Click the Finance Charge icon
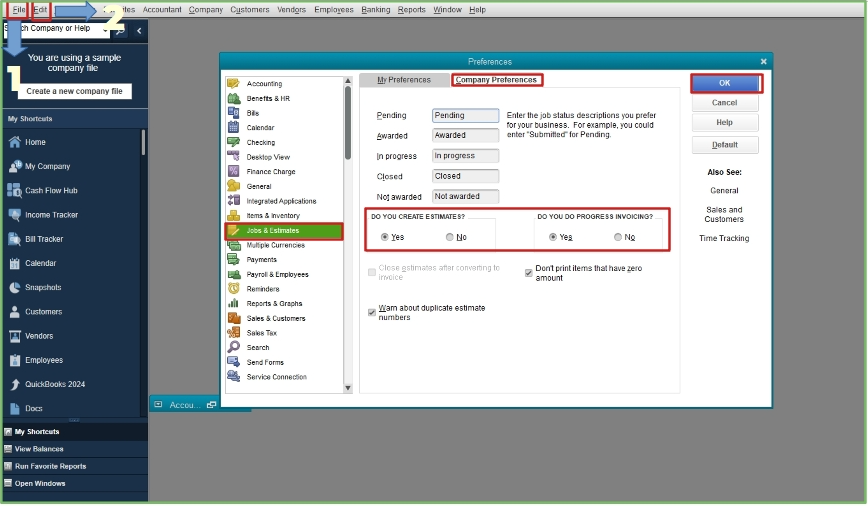The height and width of the screenshot is (506, 868). point(233,172)
